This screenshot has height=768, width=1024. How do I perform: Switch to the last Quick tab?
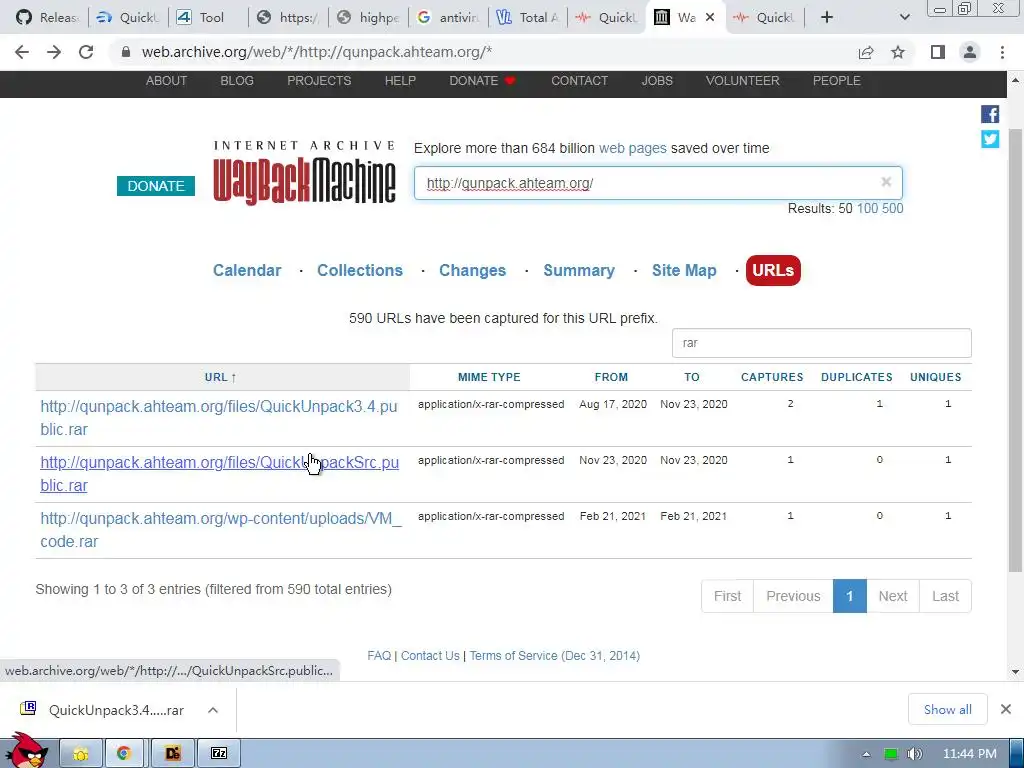(764, 18)
